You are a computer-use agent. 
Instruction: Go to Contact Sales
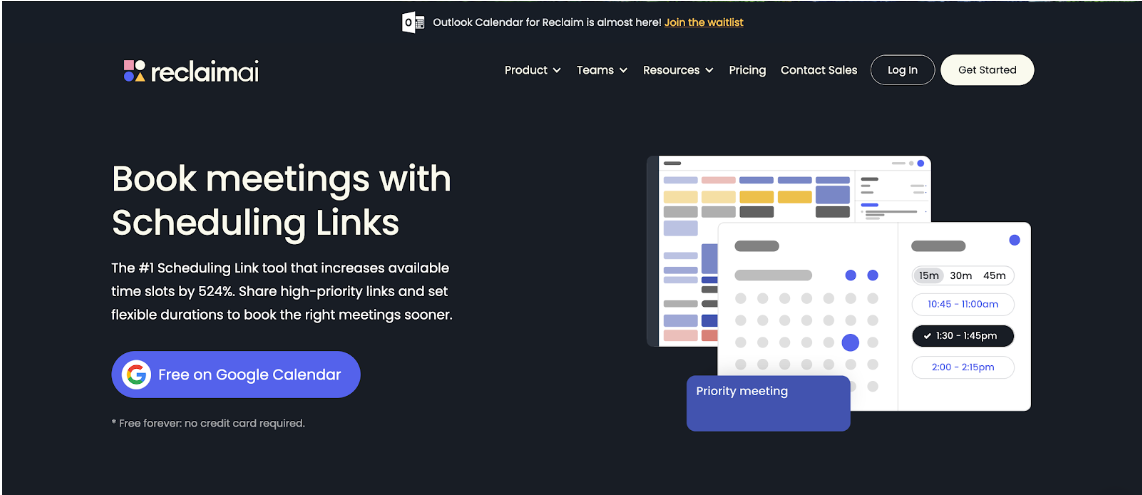[819, 70]
